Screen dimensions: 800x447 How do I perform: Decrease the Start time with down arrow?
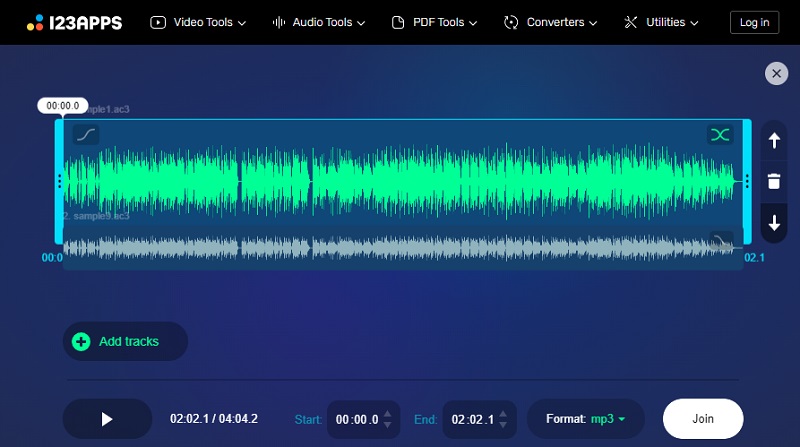[387, 425]
